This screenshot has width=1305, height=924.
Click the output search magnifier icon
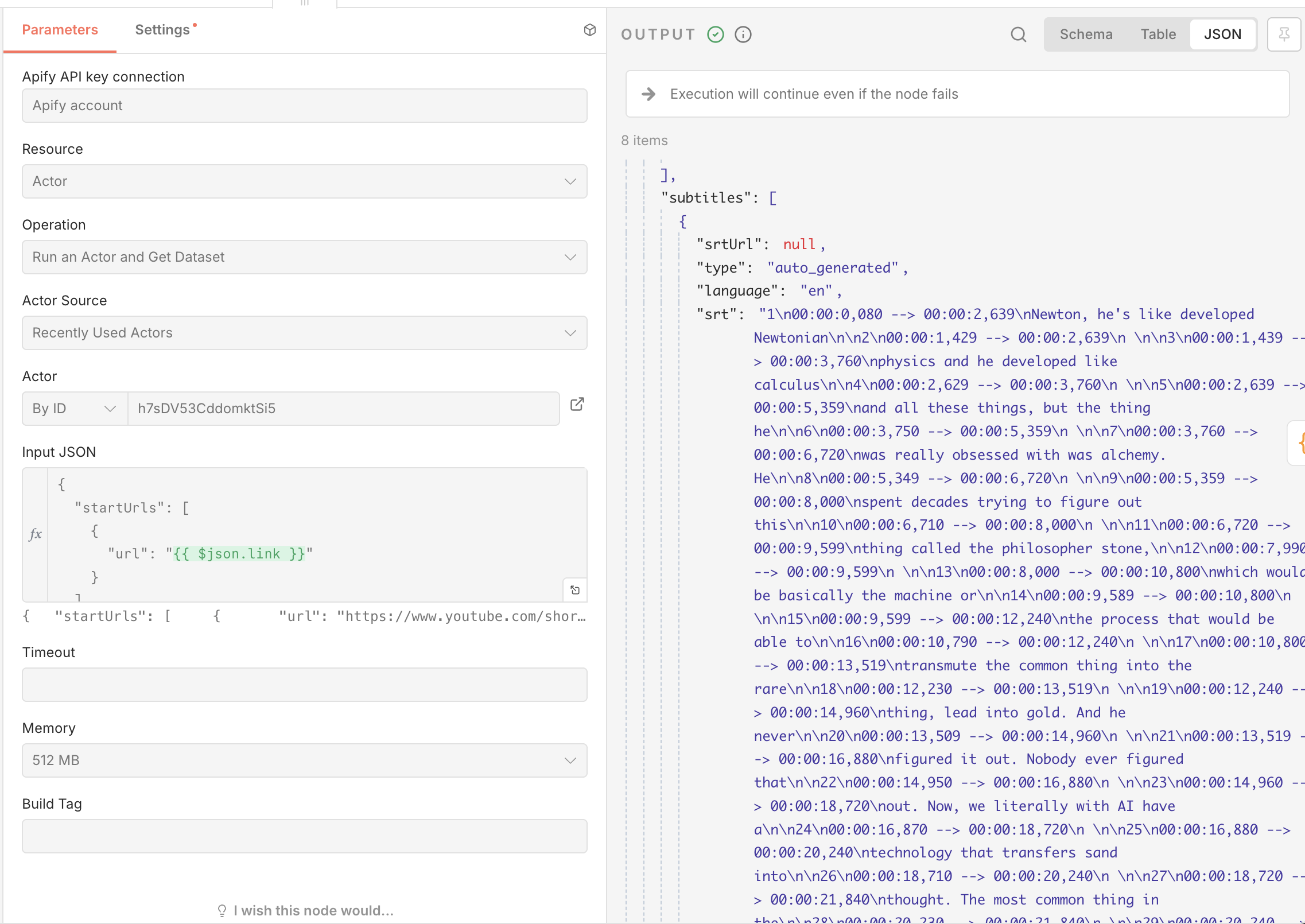[x=1018, y=34]
